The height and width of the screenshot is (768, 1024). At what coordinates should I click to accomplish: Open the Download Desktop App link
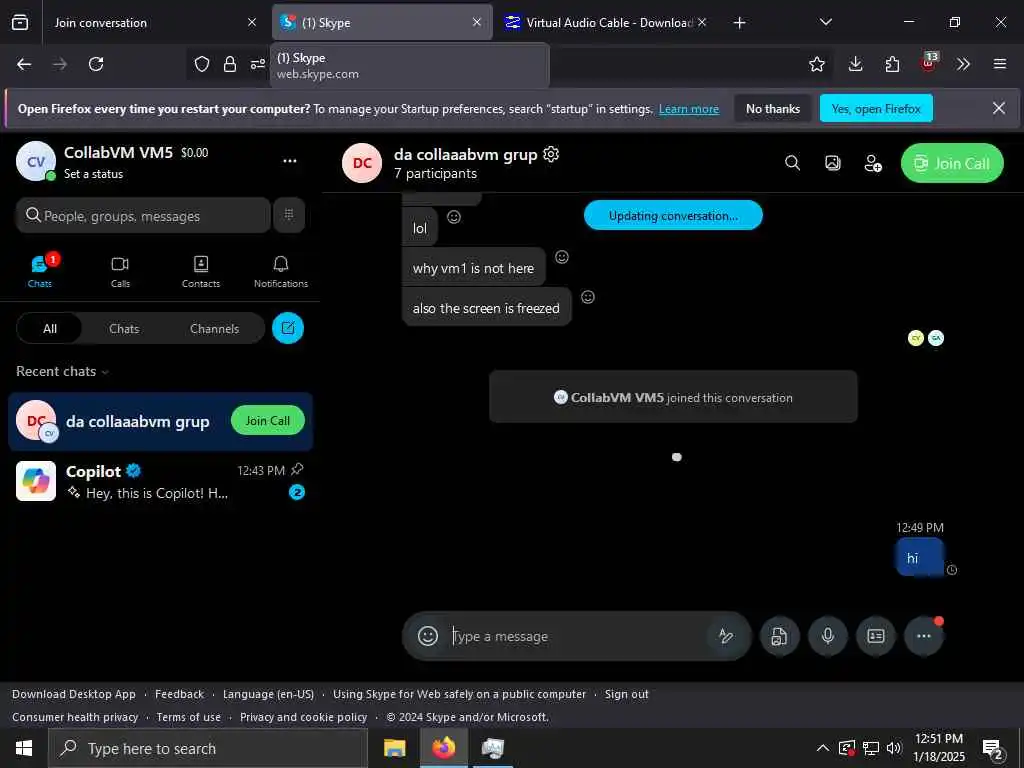pos(74,694)
